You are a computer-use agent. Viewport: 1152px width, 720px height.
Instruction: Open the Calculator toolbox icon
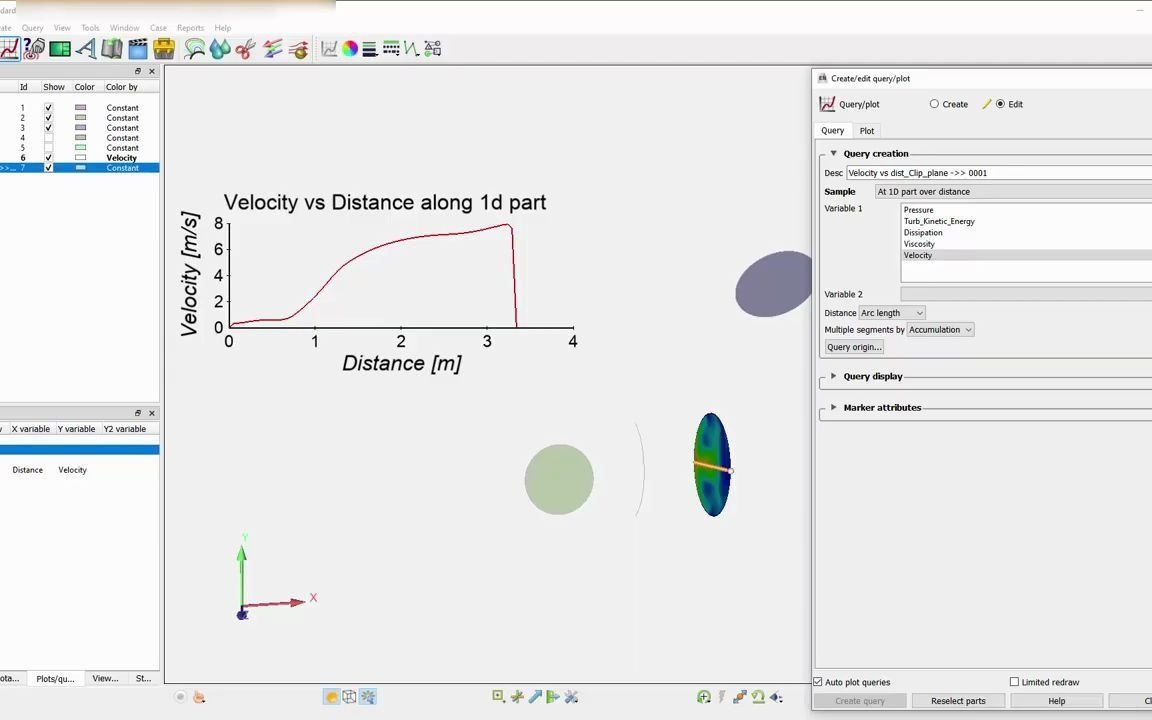pos(165,48)
